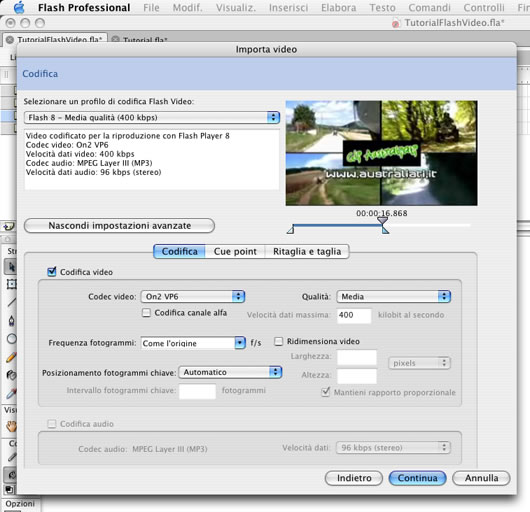Switch to the Ritaglia e taglia tab
The width and height of the screenshot is (530, 512).
click(x=307, y=251)
